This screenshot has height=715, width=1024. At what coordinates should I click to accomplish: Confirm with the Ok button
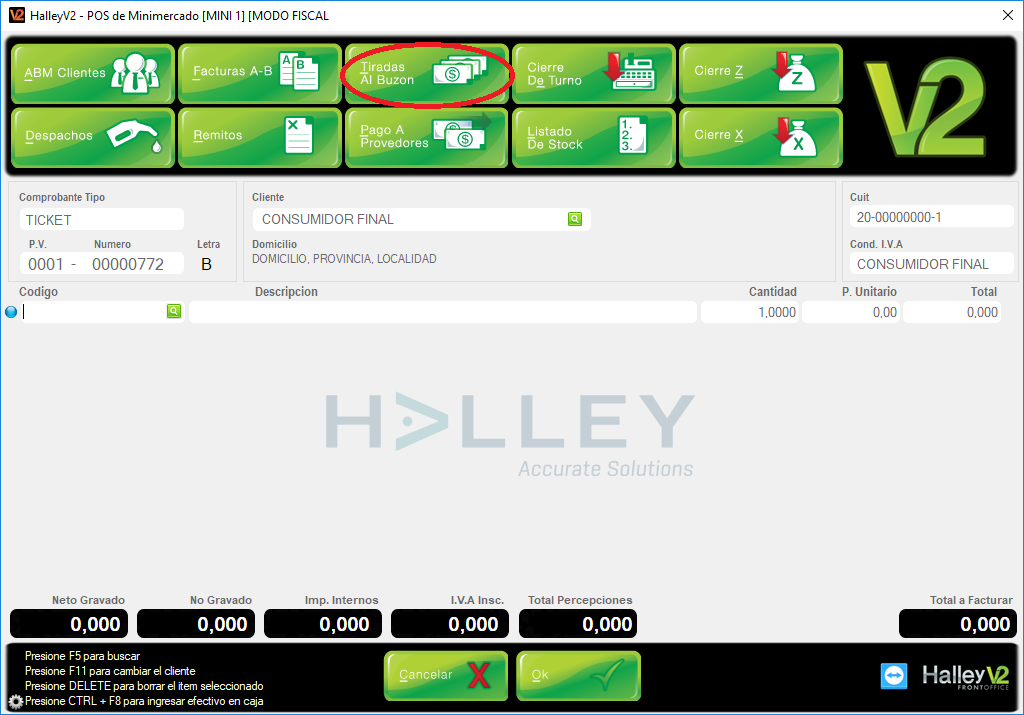578,675
